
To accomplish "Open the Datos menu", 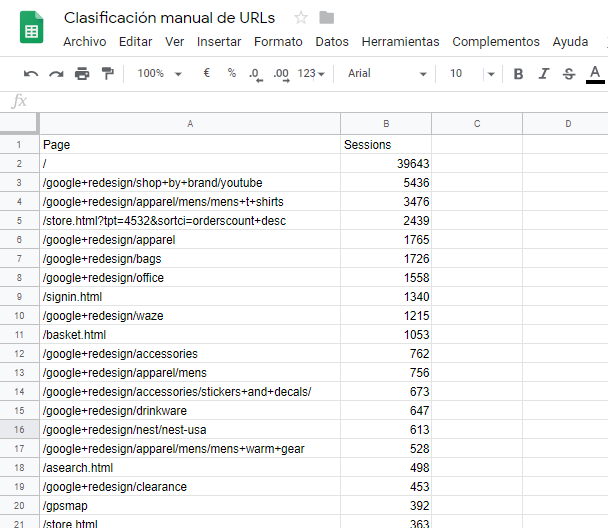I will coord(332,41).
